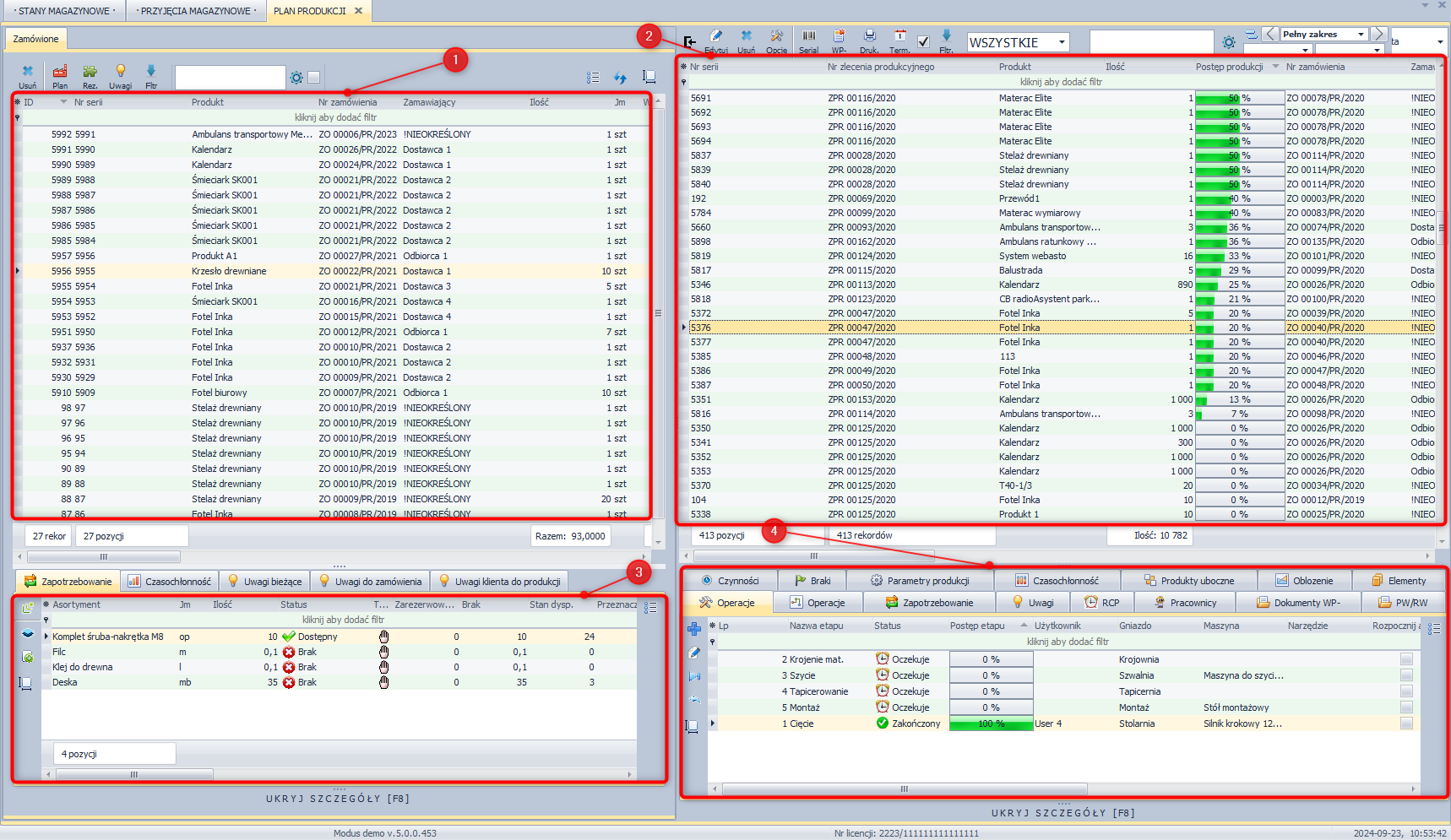Click the Serial barcode icon
Screen dimensions: 1451x840
pos(808,37)
